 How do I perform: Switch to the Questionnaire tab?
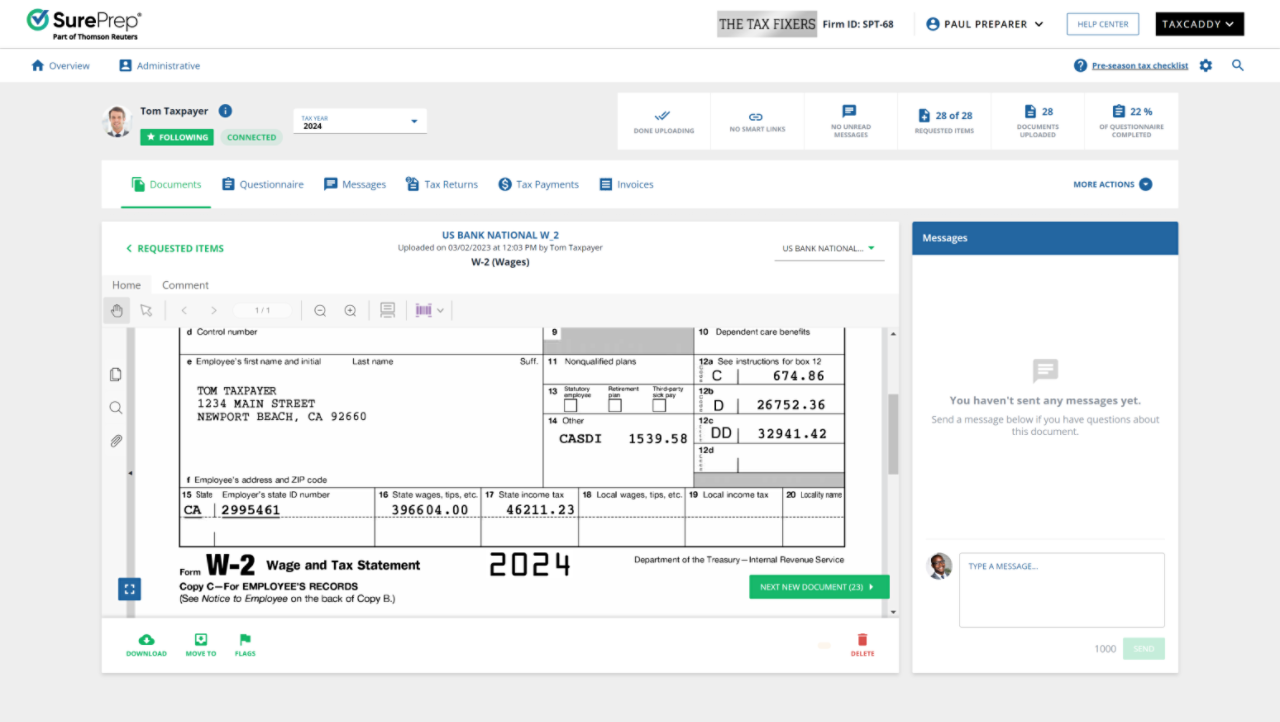[263, 185]
